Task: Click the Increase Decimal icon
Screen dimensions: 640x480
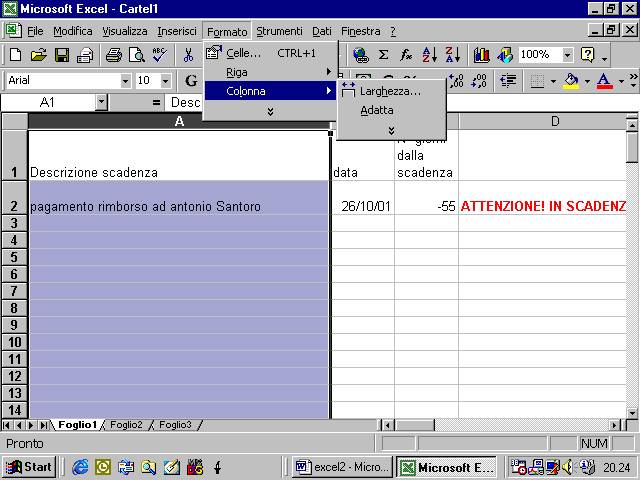Action: (x=456, y=80)
